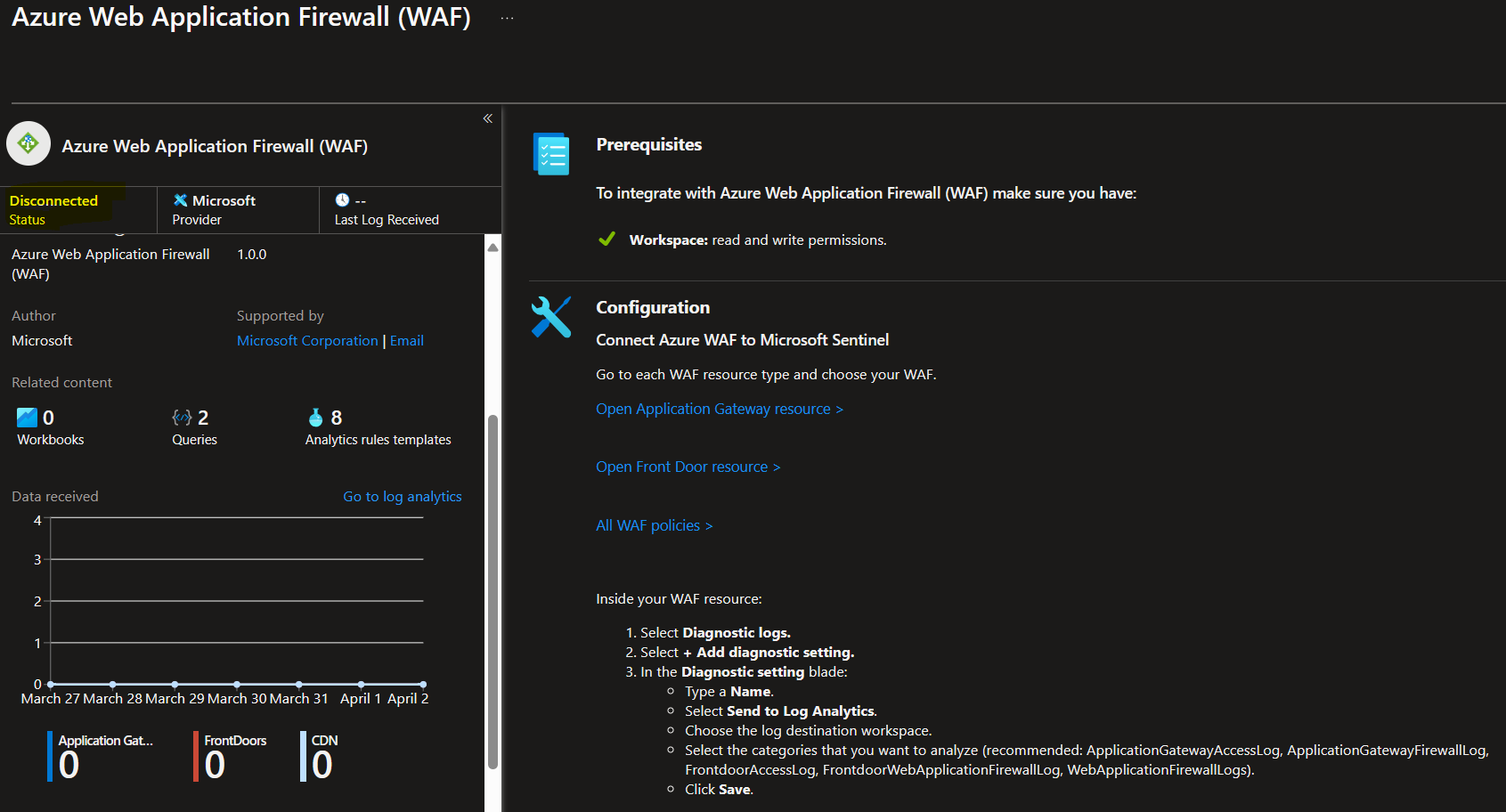
Task: Click the April 2 data point on chart
Action: 423,684
